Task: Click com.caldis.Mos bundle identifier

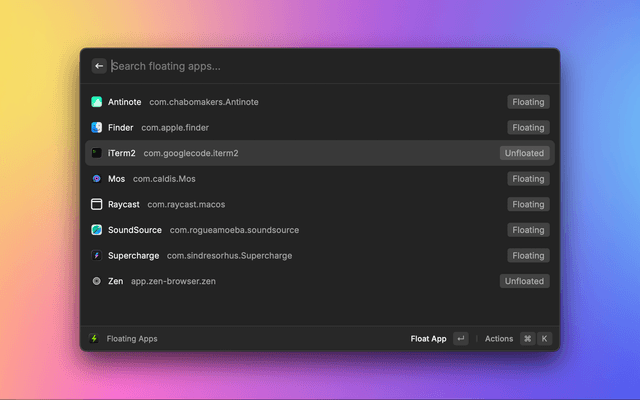Action: (164, 179)
